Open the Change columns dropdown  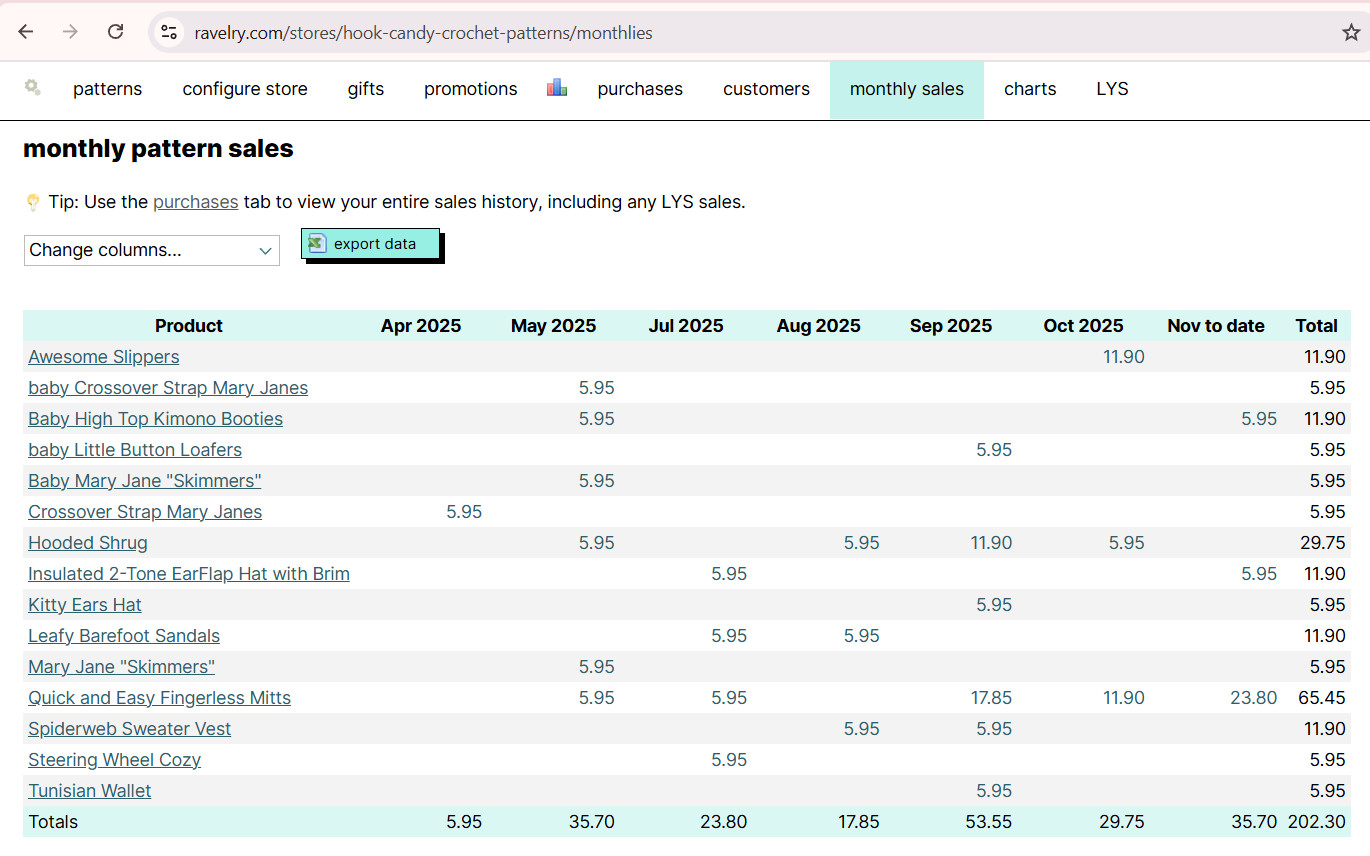[x=152, y=250]
